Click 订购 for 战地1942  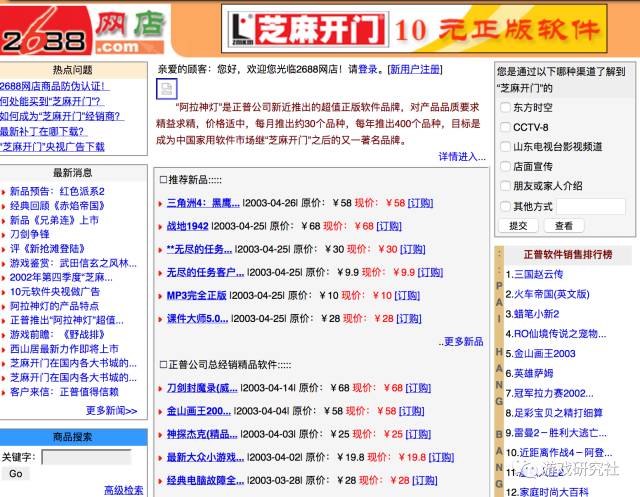(389, 226)
